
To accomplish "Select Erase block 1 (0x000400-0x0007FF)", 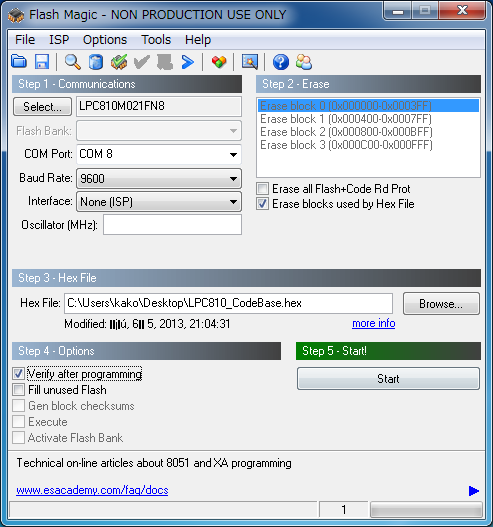I will [368, 119].
